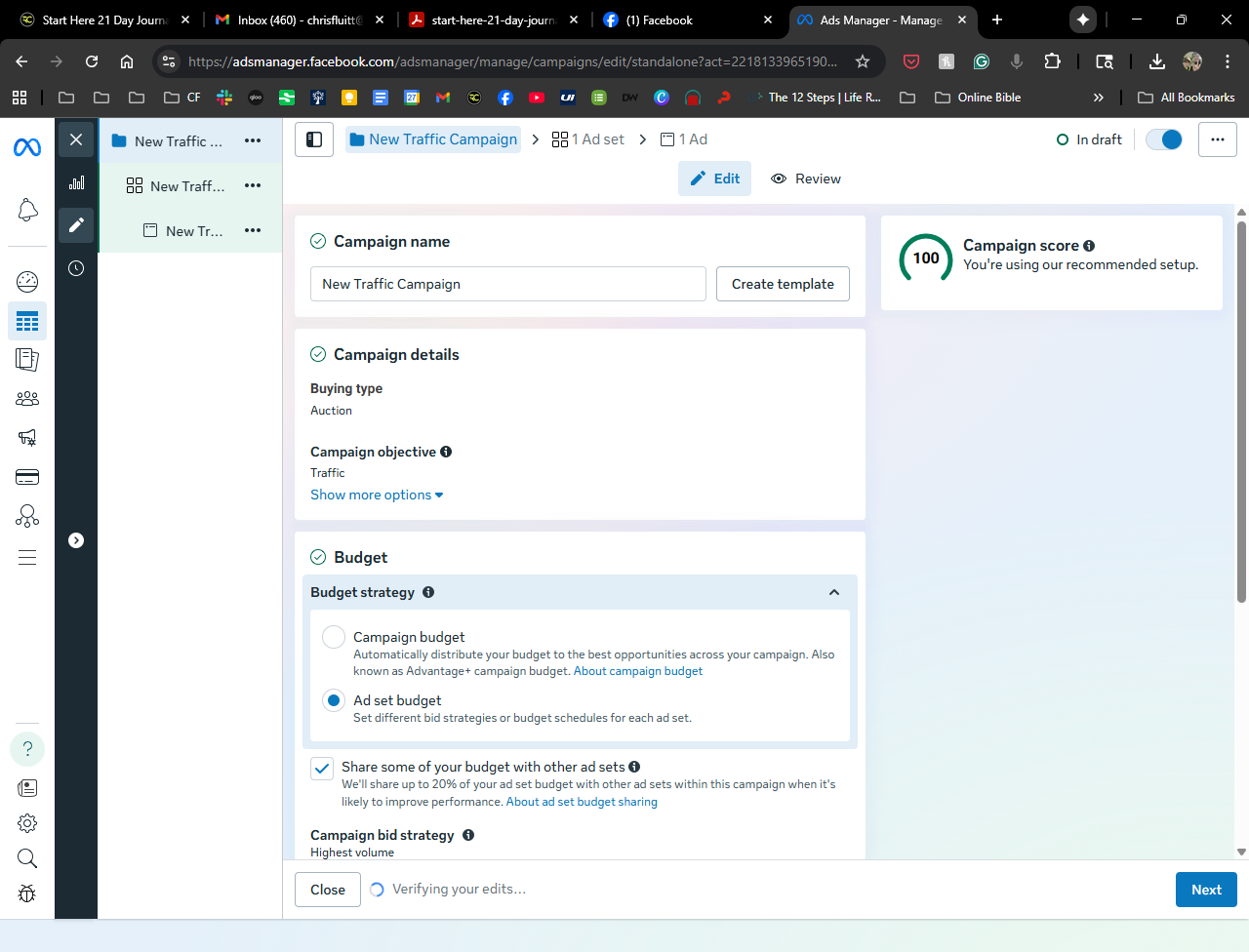Toggle the campaign on/off switch

pos(1163,139)
